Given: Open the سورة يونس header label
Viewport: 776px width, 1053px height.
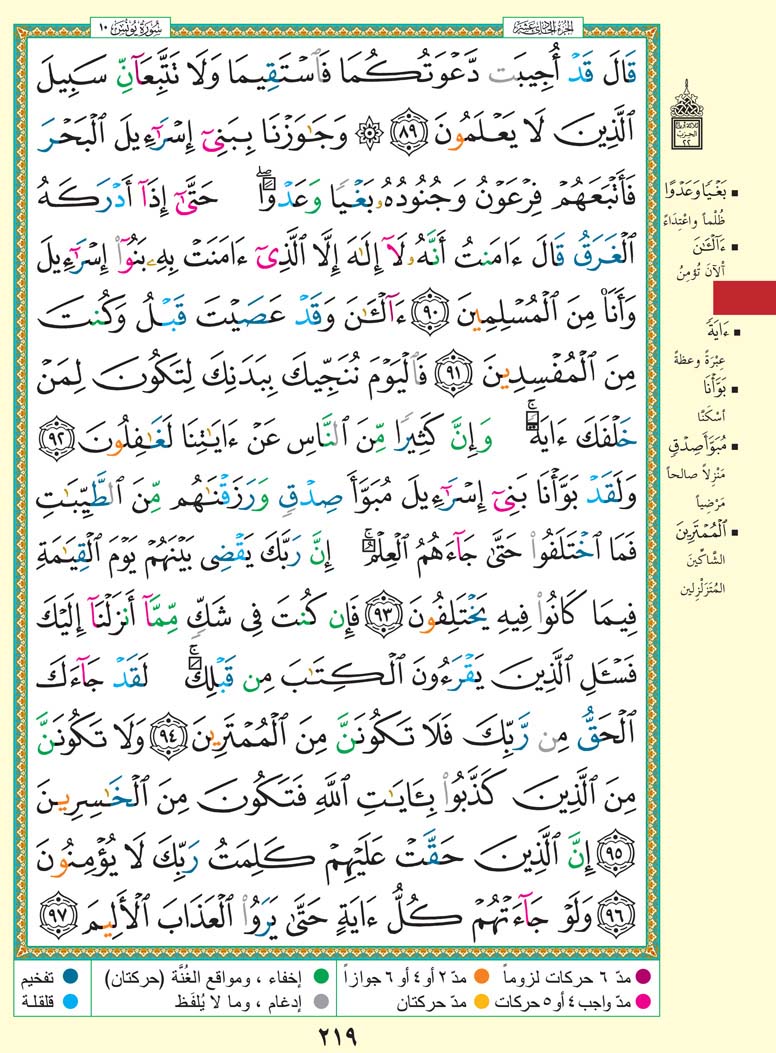Looking at the screenshot, I should (x=128, y=22).
